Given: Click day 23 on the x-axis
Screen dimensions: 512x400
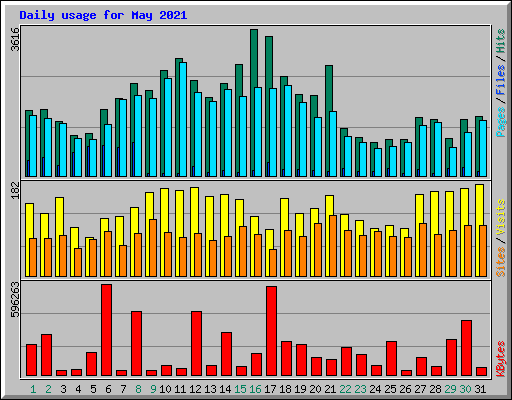Looking at the screenshot, I should (360, 389).
